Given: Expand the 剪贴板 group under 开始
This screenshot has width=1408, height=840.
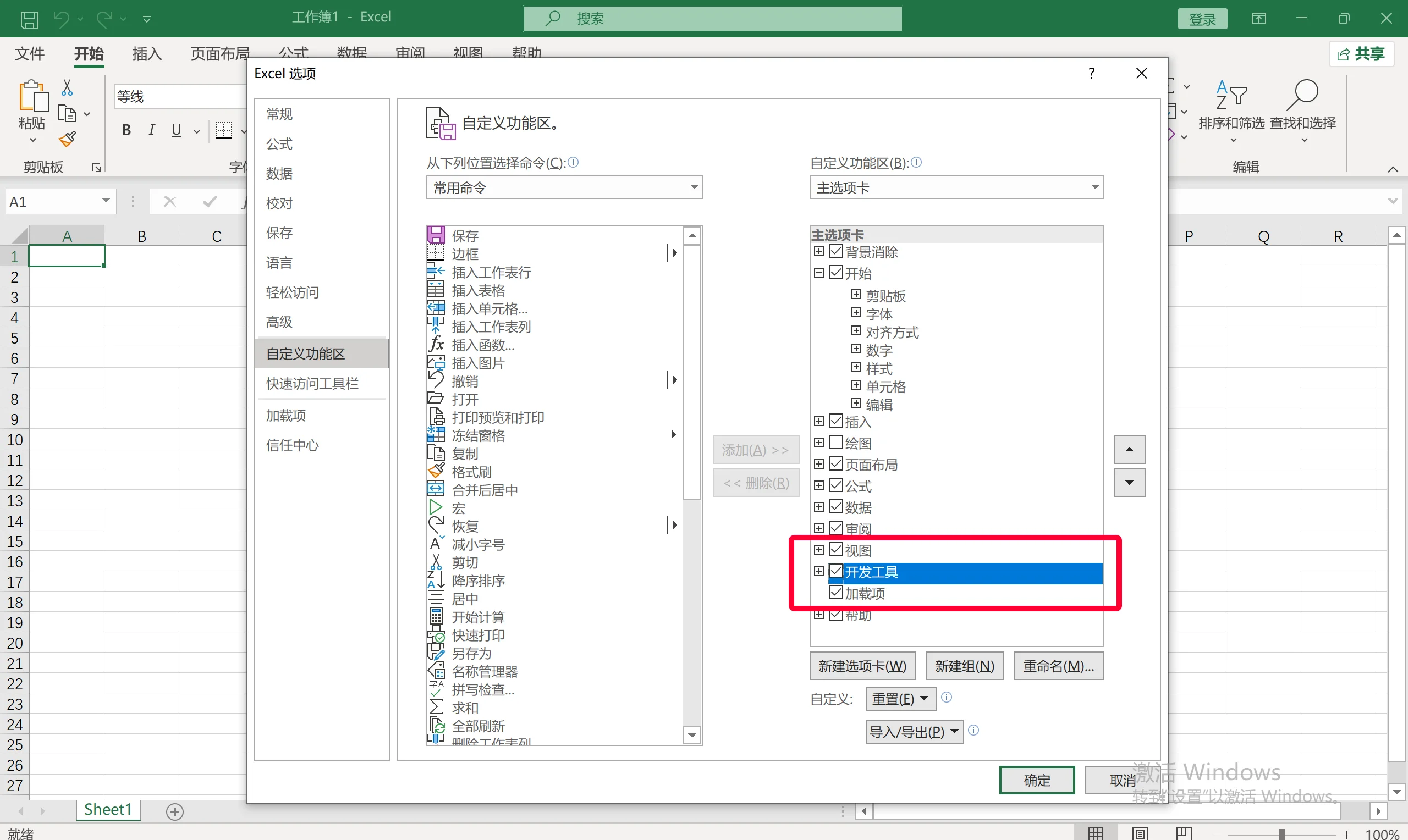Looking at the screenshot, I should point(855,295).
